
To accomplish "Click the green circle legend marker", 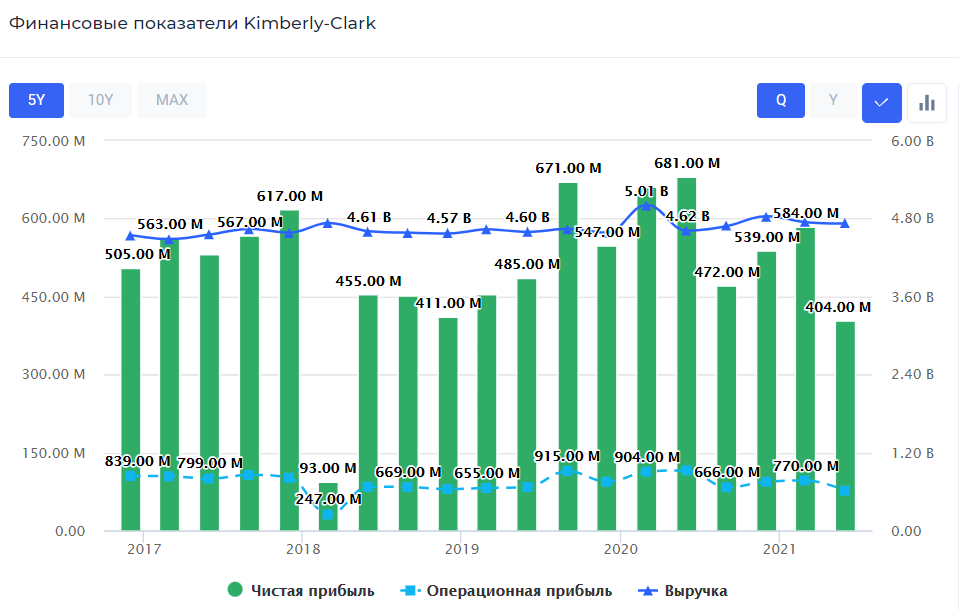I will 235,590.
